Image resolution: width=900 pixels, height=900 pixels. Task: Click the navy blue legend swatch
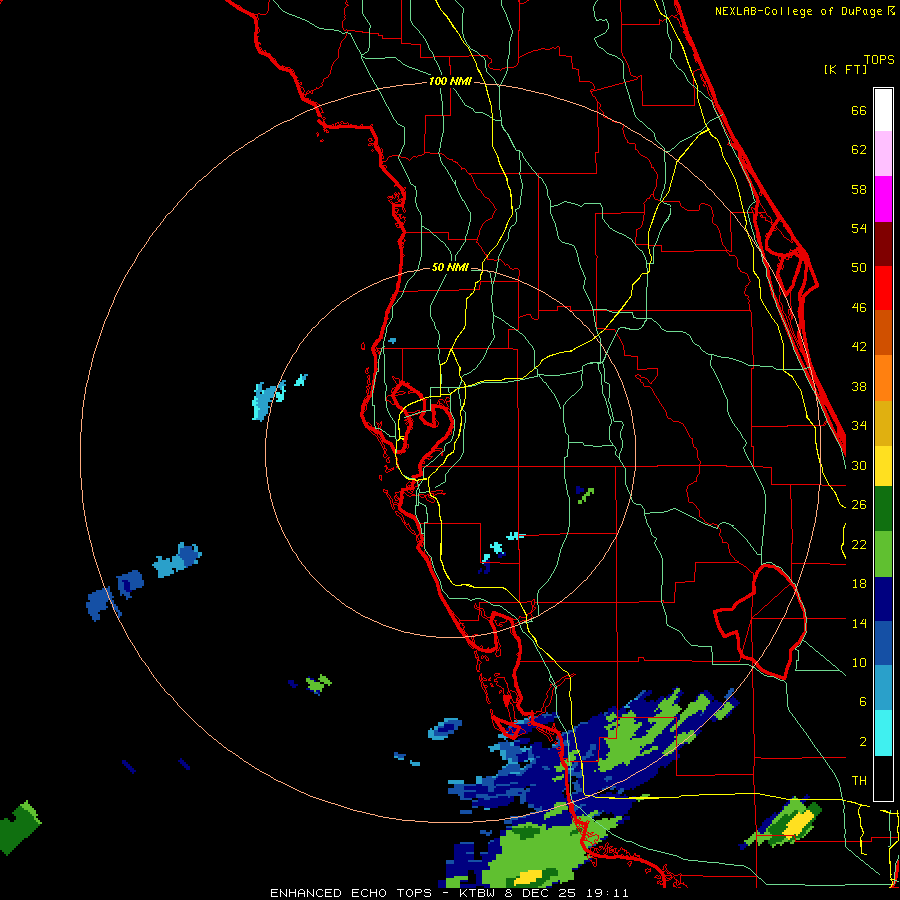point(883,599)
